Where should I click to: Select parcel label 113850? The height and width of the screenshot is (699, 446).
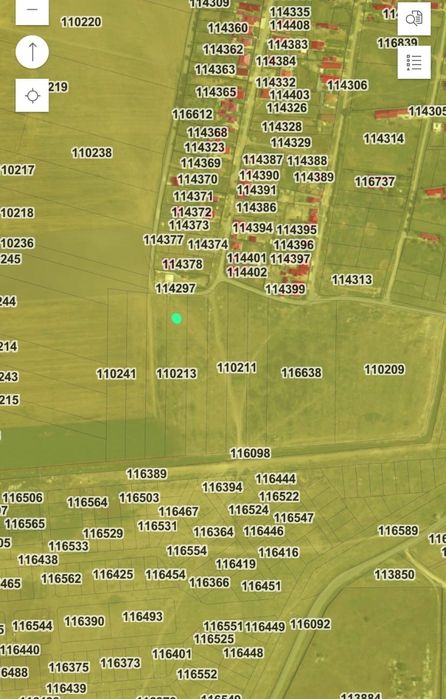tap(395, 575)
